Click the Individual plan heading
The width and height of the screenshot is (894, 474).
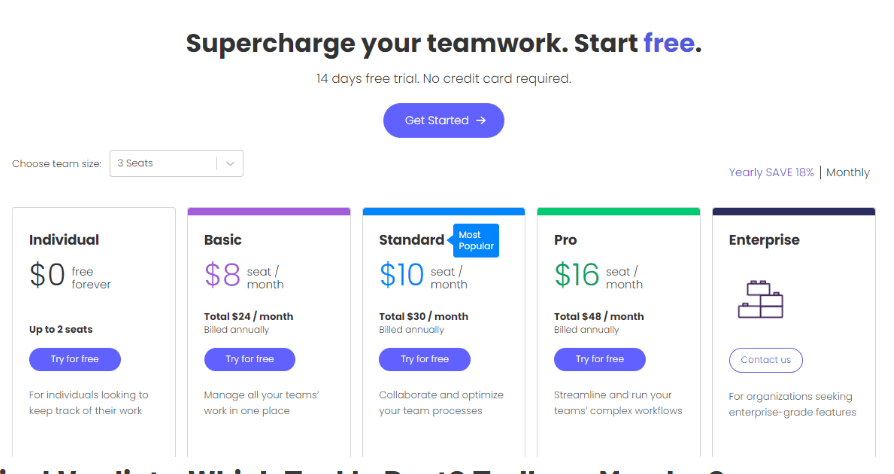coord(64,240)
